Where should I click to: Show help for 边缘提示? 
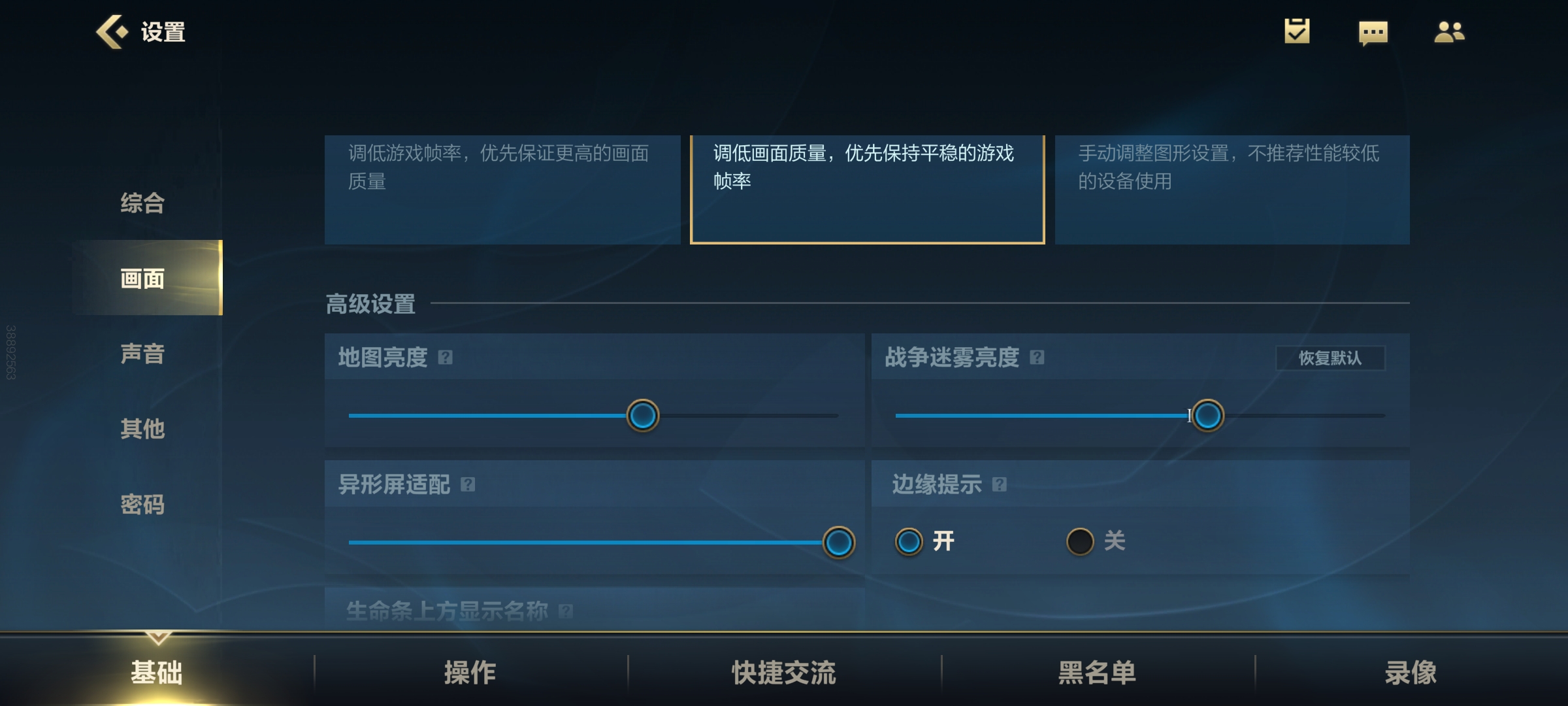click(1000, 484)
